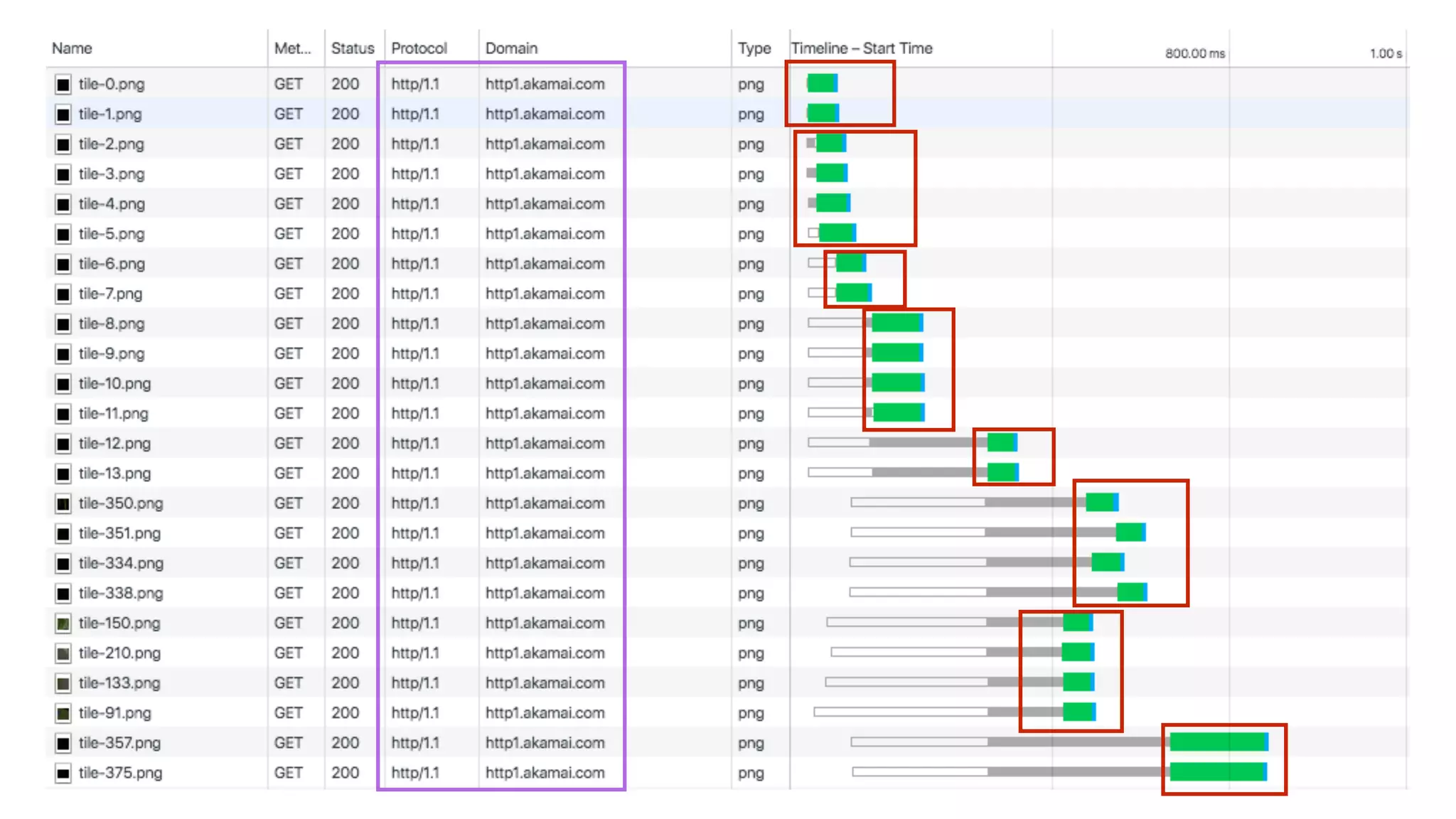1456x819 pixels.
Task: Sort by the Protocol column header
Action: coord(419,48)
